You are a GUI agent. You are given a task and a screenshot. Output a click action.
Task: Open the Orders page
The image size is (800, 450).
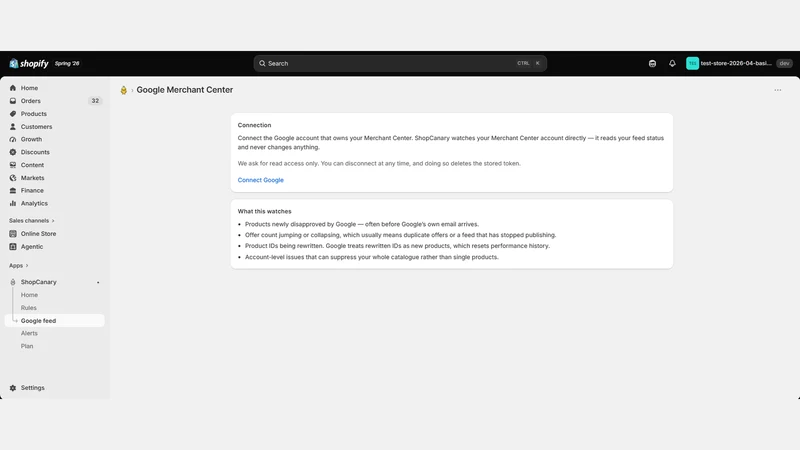31,101
